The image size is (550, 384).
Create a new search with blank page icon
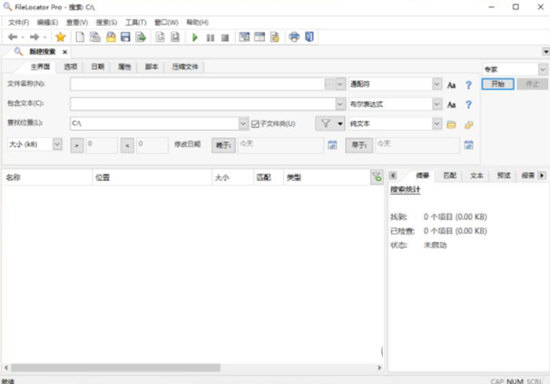pyautogui.click(x=80, y=37)
